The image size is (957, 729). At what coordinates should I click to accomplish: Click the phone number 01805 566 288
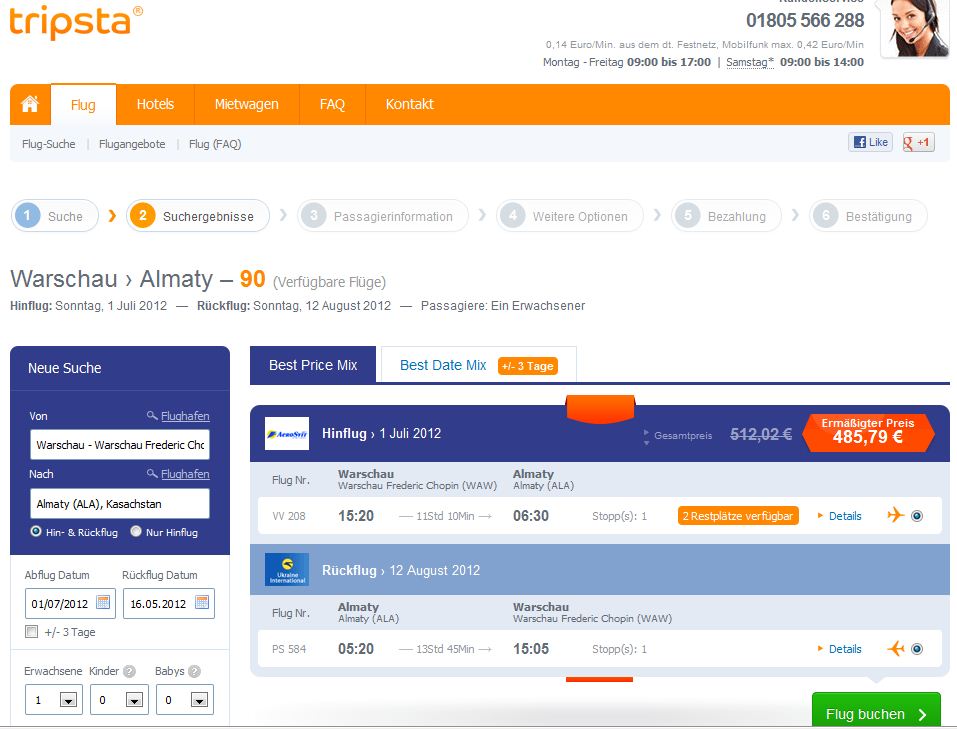click(x=805, y=20)
